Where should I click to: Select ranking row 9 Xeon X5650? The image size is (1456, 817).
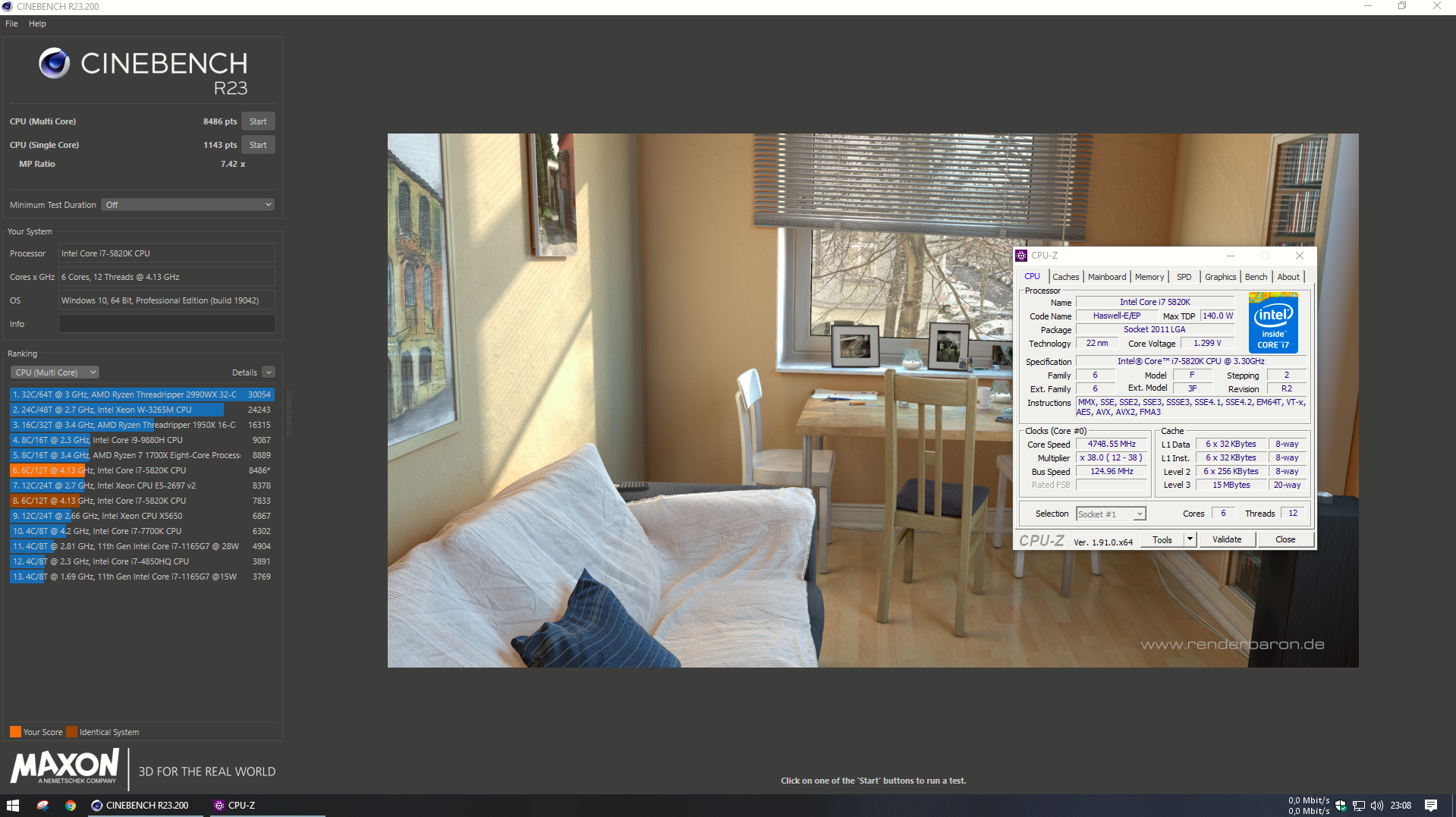(x=142, y=516)
